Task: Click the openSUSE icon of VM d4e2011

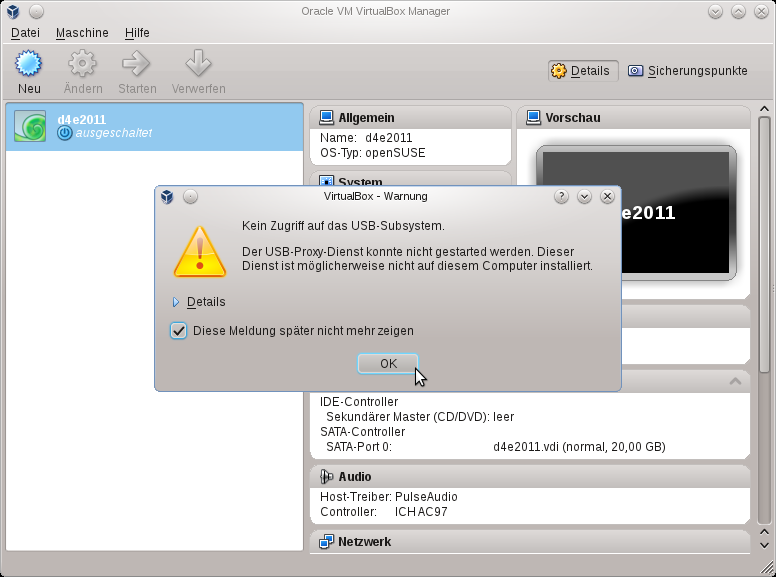Action: point(30,126)
